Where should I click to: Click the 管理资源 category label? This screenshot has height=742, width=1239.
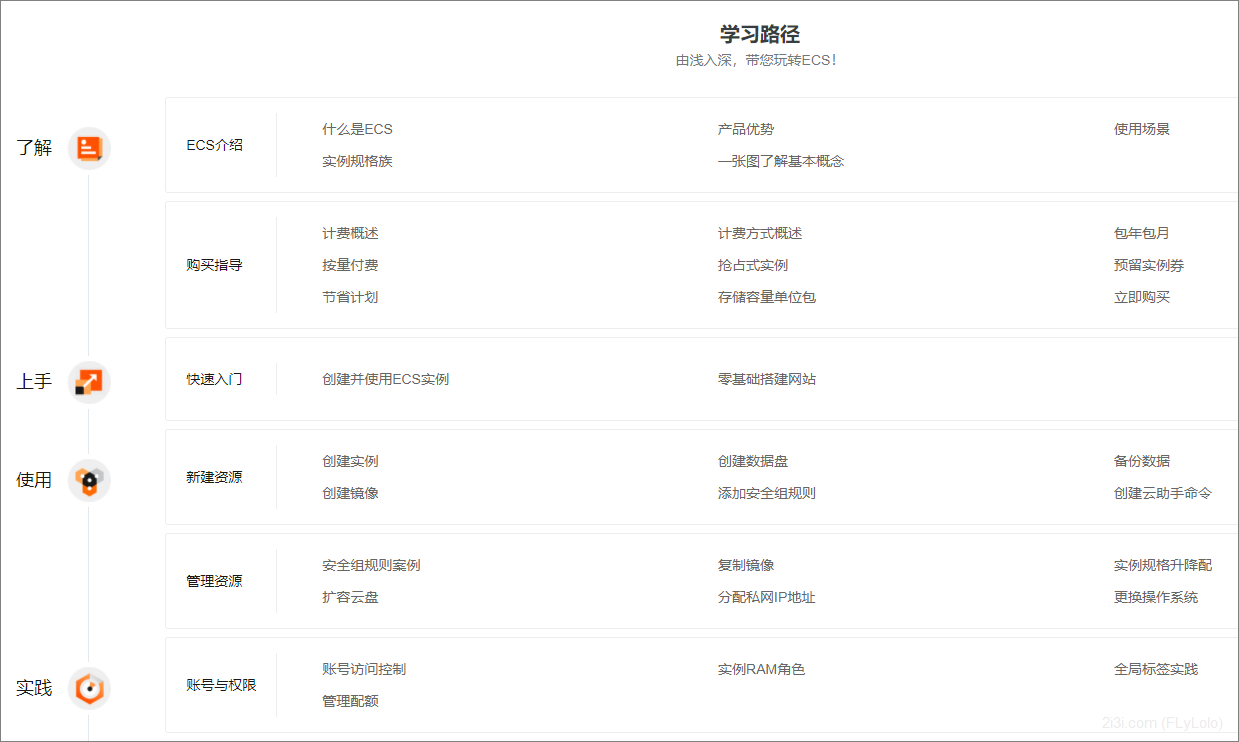pyautogui.click(x=214, y=581)
